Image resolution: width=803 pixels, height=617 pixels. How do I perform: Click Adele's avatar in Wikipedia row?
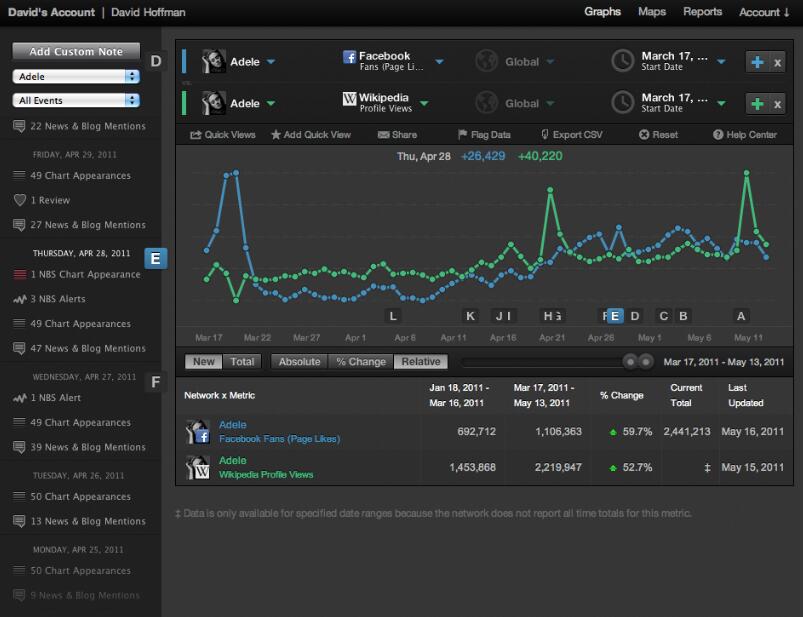click(214, 103)
